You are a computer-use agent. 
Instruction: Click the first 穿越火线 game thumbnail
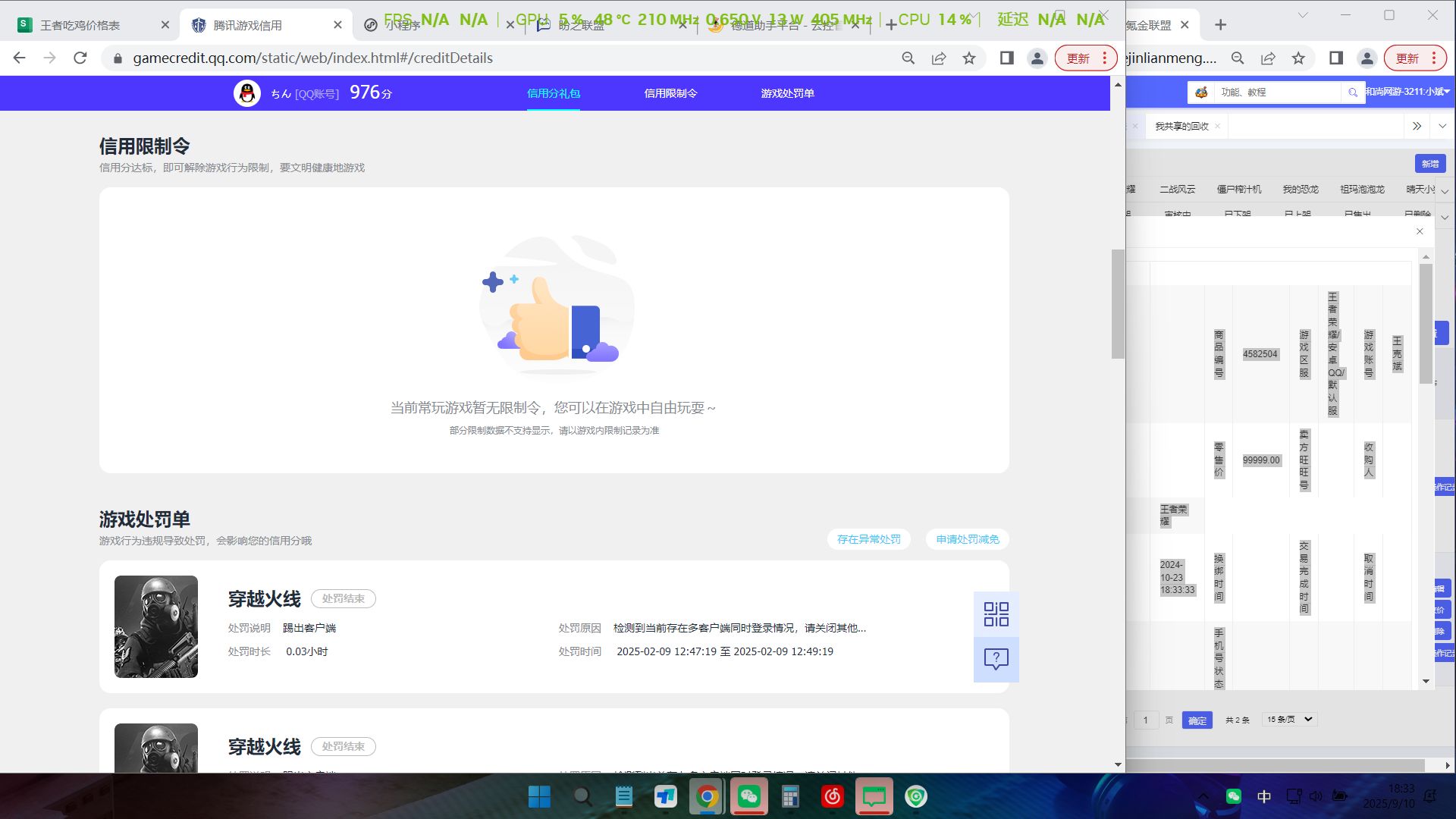click(x=156, y=626)
